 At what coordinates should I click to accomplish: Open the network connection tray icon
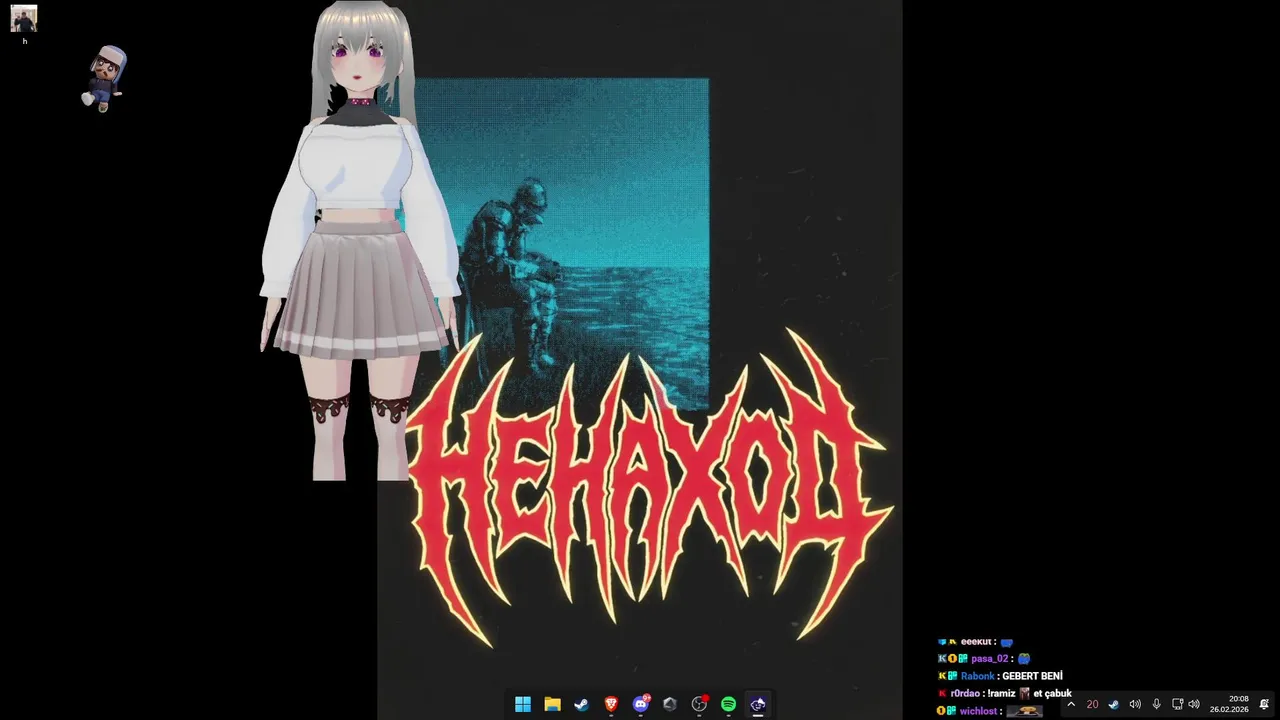point(1178,704)
